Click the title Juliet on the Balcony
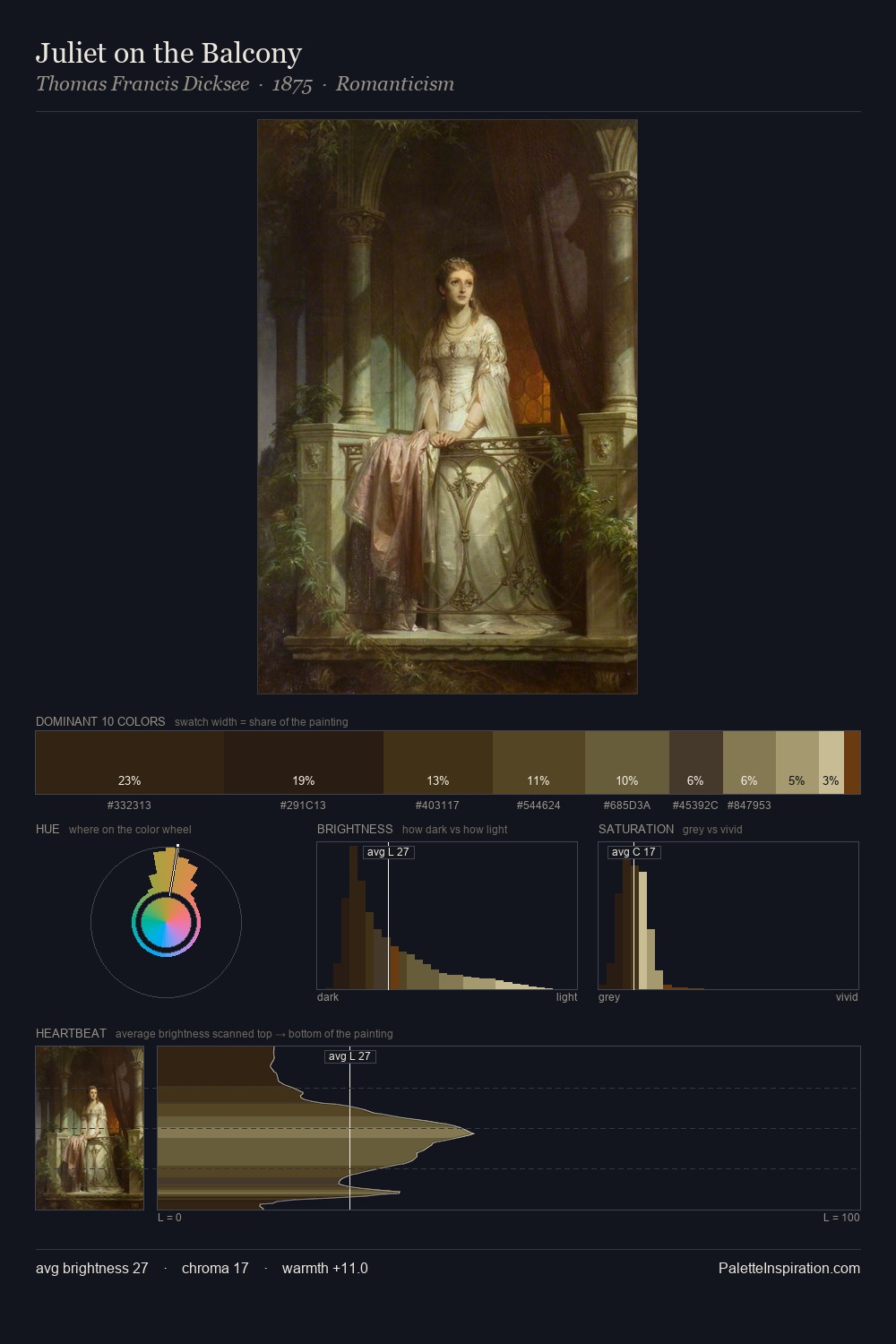896x1344 pixels. 168,53
